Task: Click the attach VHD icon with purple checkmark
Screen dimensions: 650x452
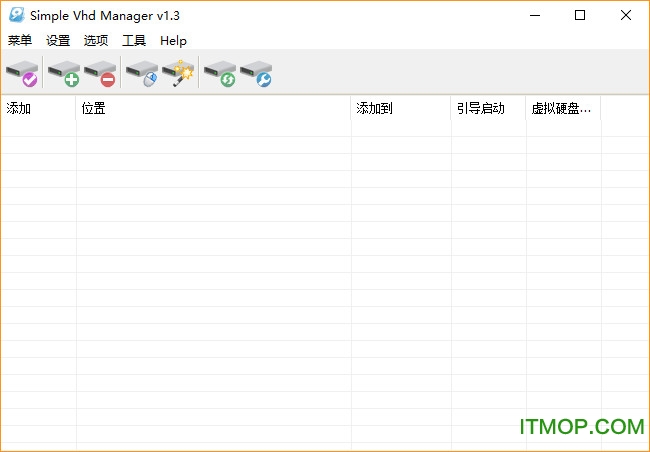Action: coord(22,73)
